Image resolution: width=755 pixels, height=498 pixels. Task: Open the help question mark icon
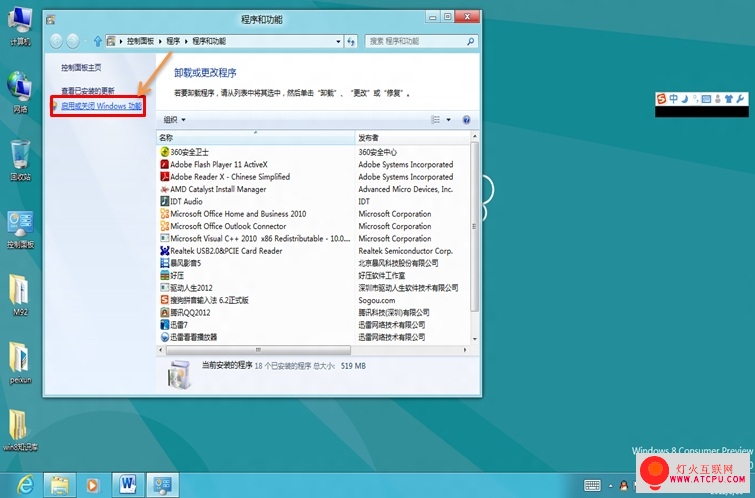(x=466, y=120)
